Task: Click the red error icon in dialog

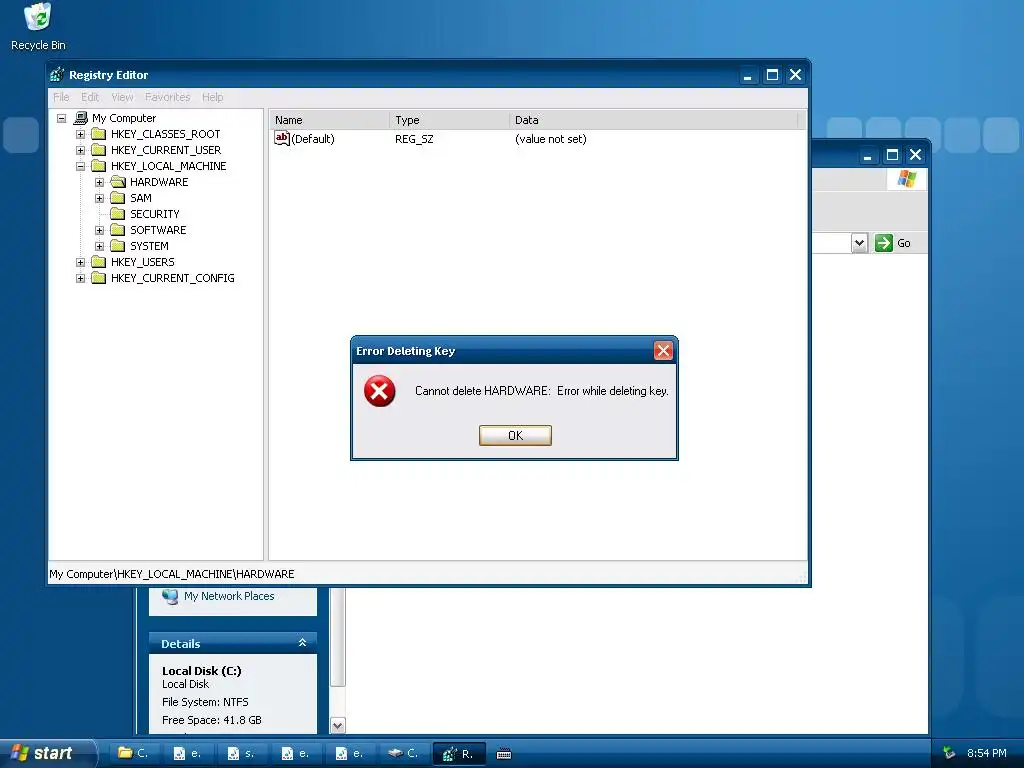Action: tap(379, 391)
